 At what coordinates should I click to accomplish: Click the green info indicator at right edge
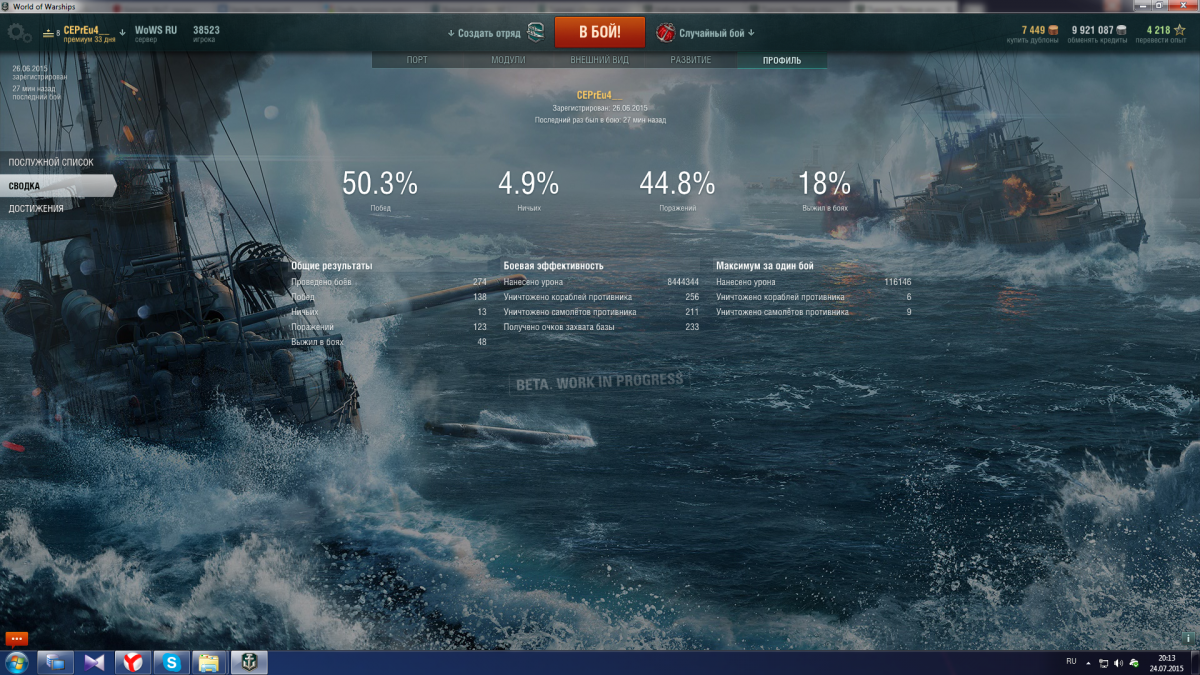(x=1189, y=637)
